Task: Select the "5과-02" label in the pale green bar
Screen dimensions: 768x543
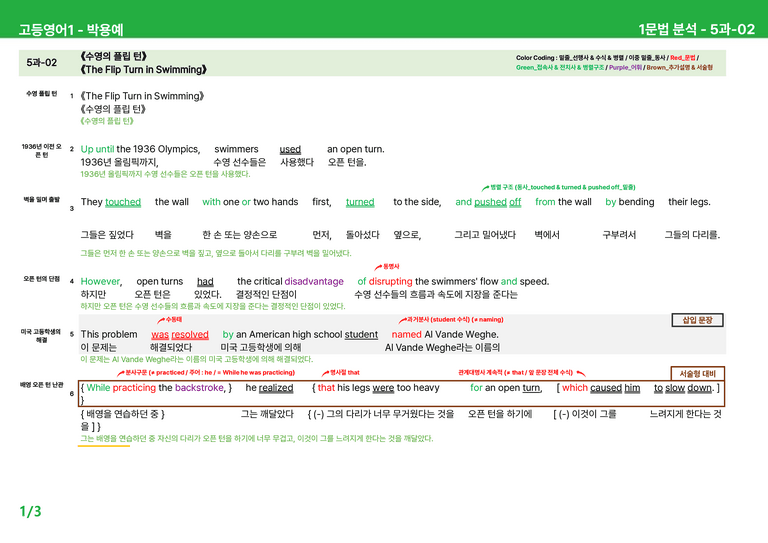Action: point(42,63)
